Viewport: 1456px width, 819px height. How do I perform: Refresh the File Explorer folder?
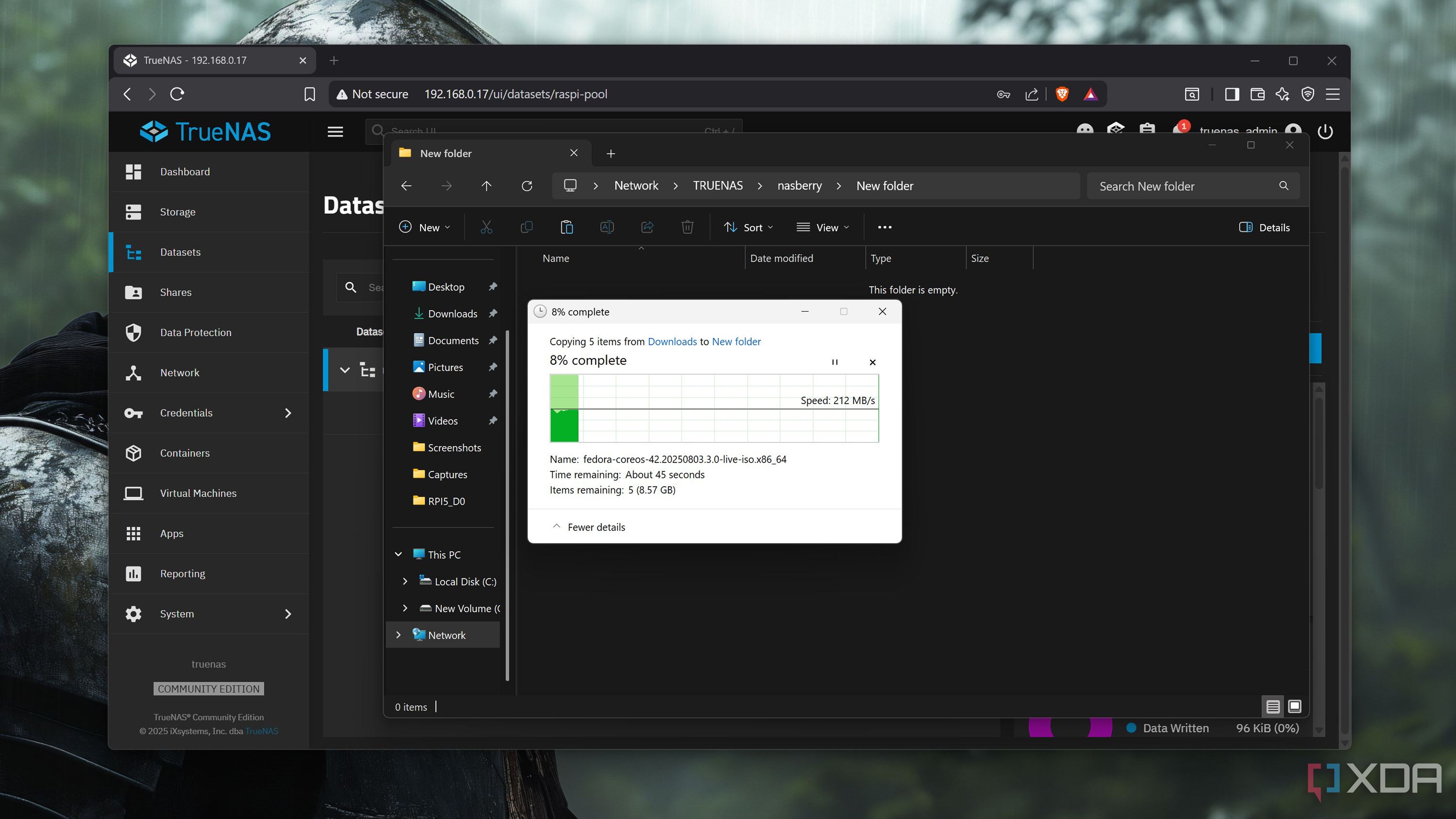click(527, 186)
